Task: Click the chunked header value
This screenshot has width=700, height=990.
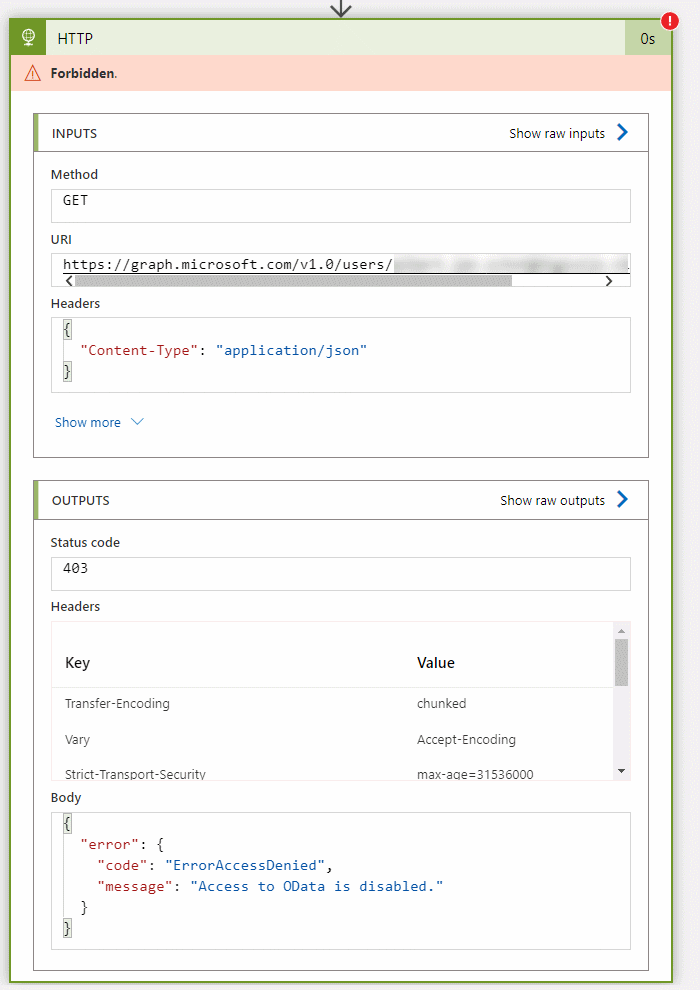Action: pyautogui.click(x=441, y=703)
